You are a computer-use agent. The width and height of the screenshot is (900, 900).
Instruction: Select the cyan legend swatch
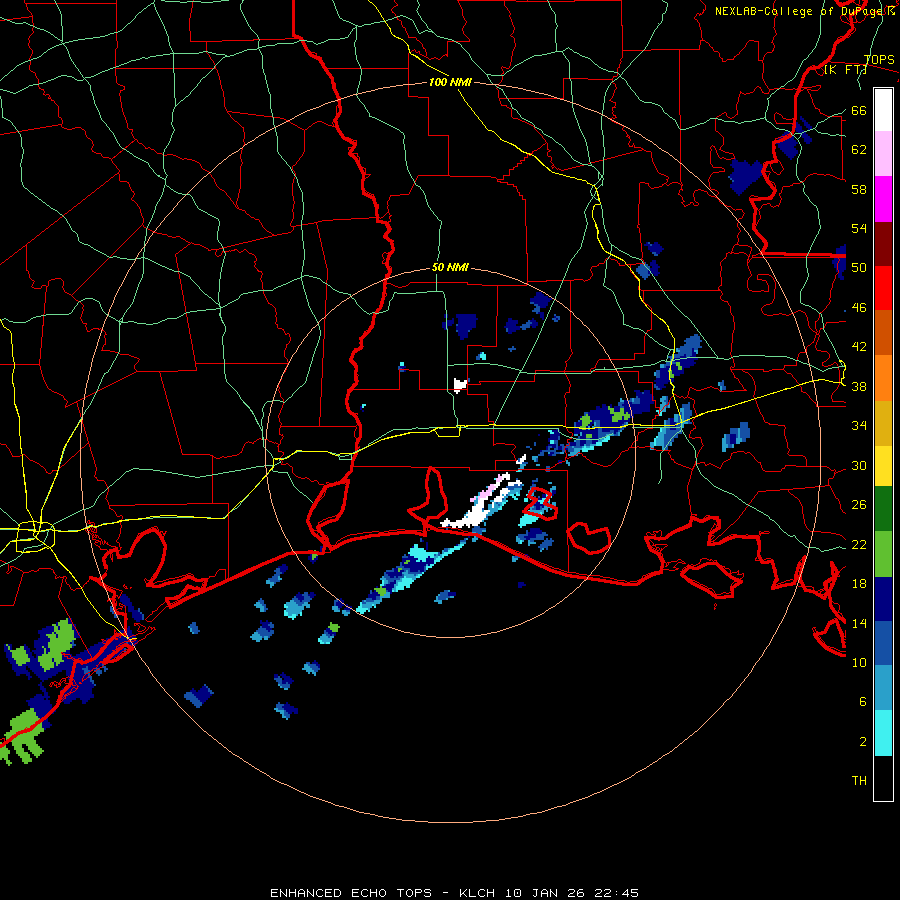click(x=883, y=733)
